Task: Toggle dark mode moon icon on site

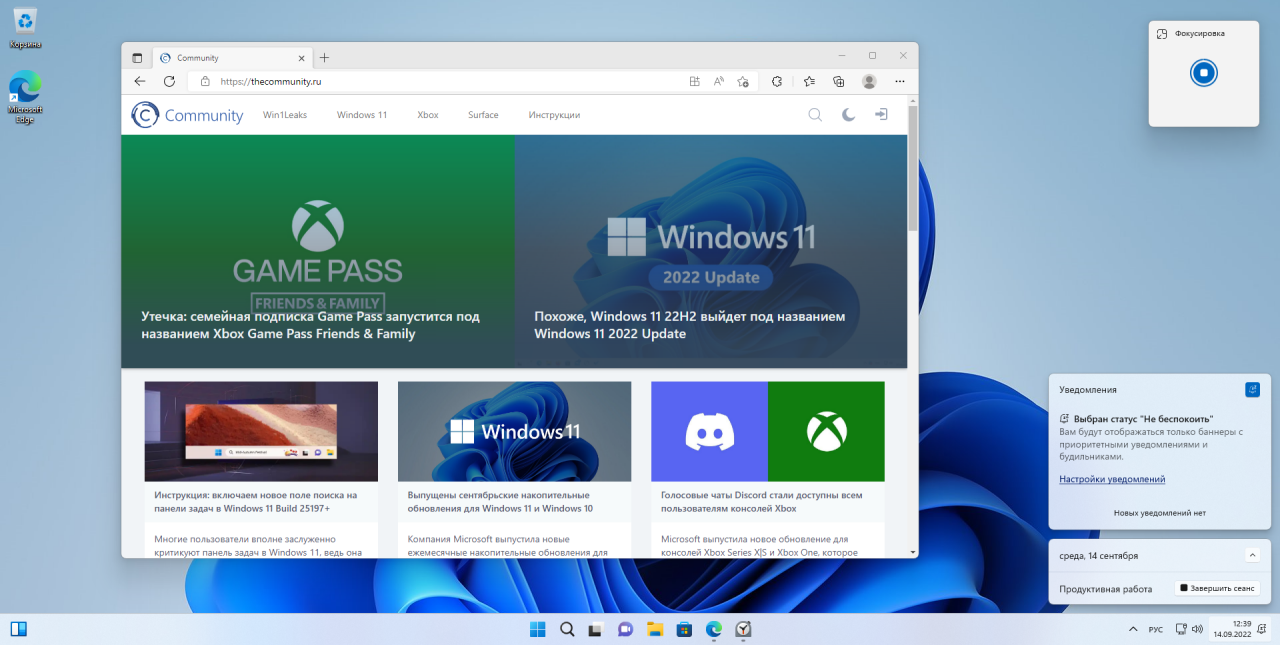Action: click(x=848, y=115)
